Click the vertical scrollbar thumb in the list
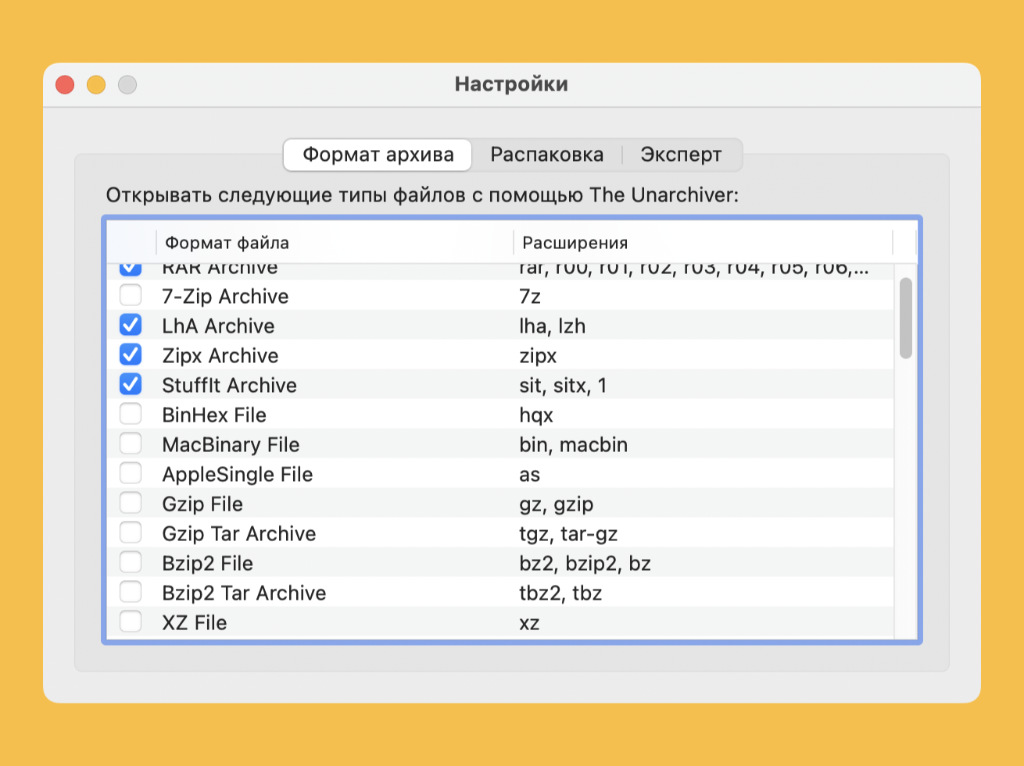 click(x=905, y=318)
